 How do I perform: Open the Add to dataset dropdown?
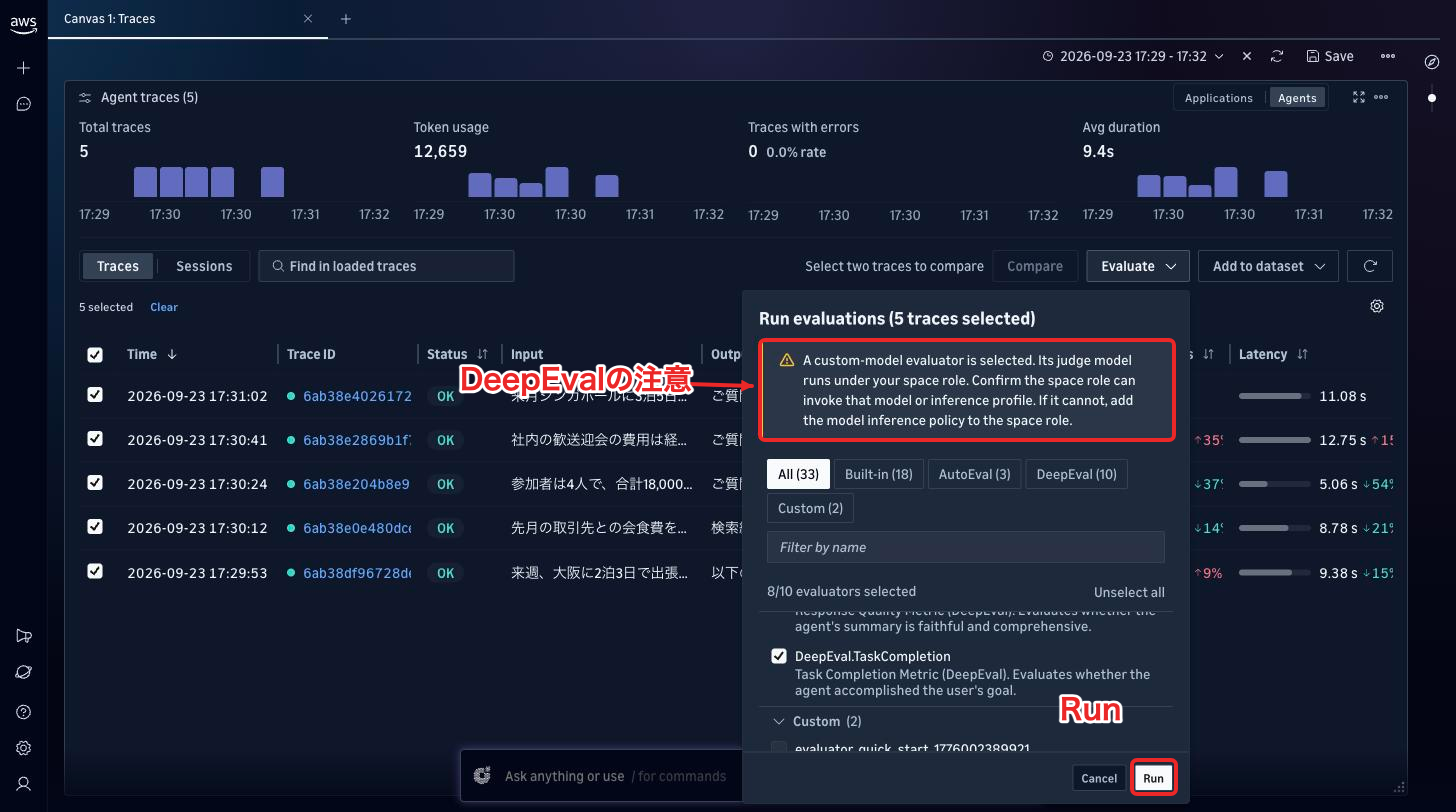coord(1268,266)
